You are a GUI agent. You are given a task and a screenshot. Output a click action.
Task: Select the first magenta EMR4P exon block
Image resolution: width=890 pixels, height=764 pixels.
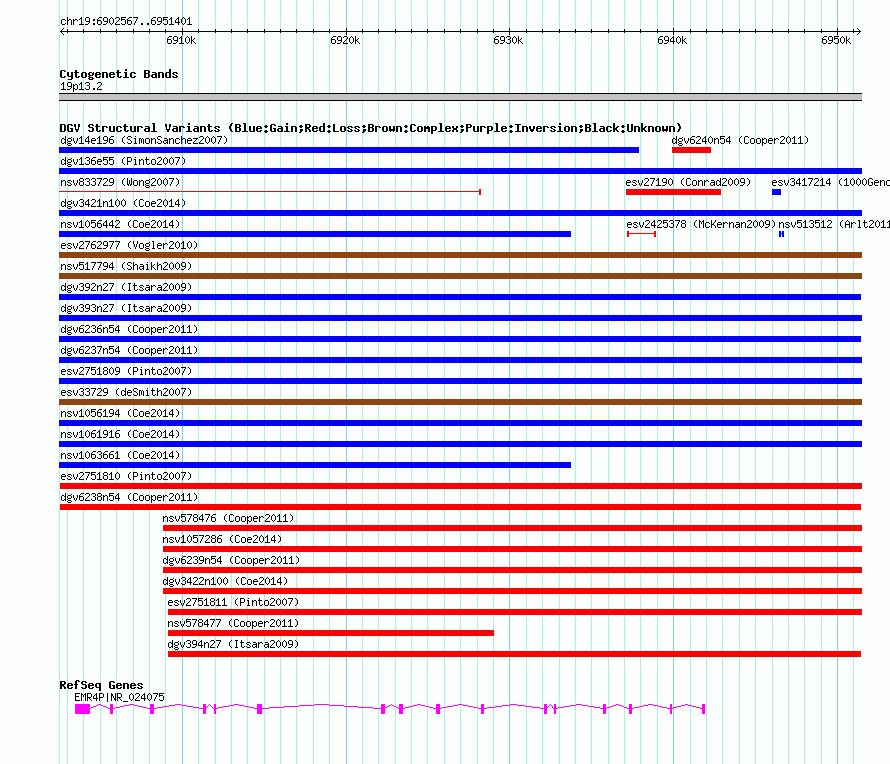82,709
